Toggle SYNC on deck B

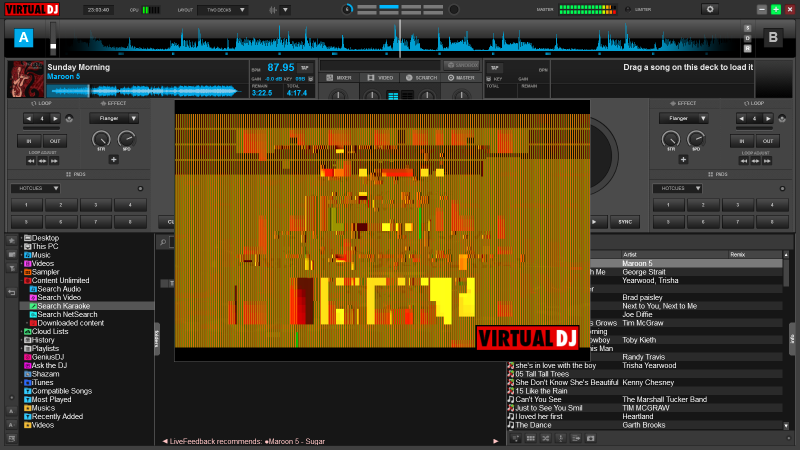pos(625,222)
